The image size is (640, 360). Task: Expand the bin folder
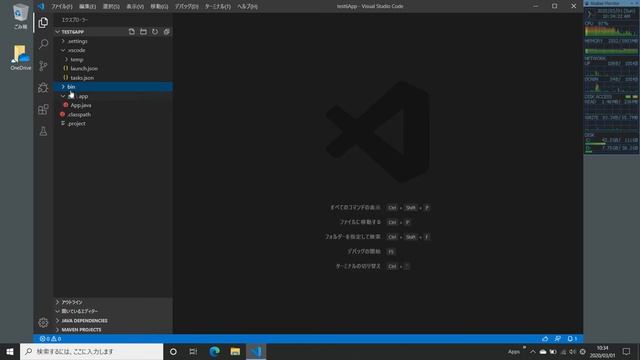(113, 87)
